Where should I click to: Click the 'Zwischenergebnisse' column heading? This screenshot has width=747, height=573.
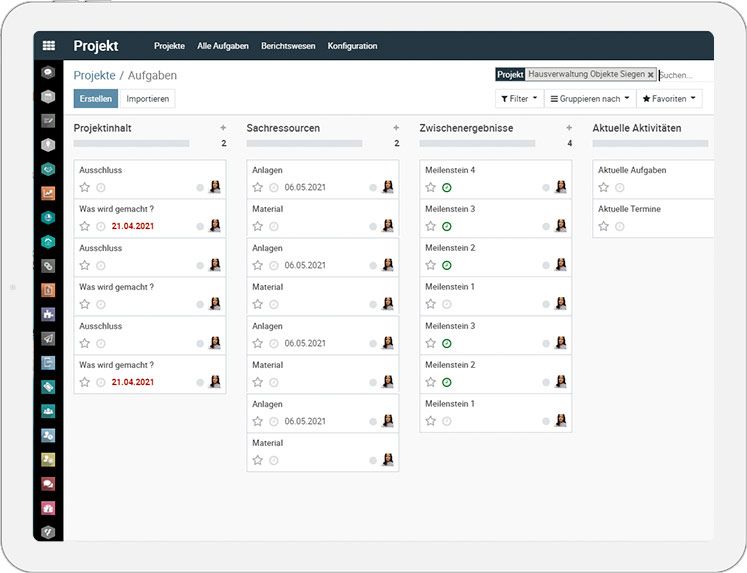coord(466,128)
